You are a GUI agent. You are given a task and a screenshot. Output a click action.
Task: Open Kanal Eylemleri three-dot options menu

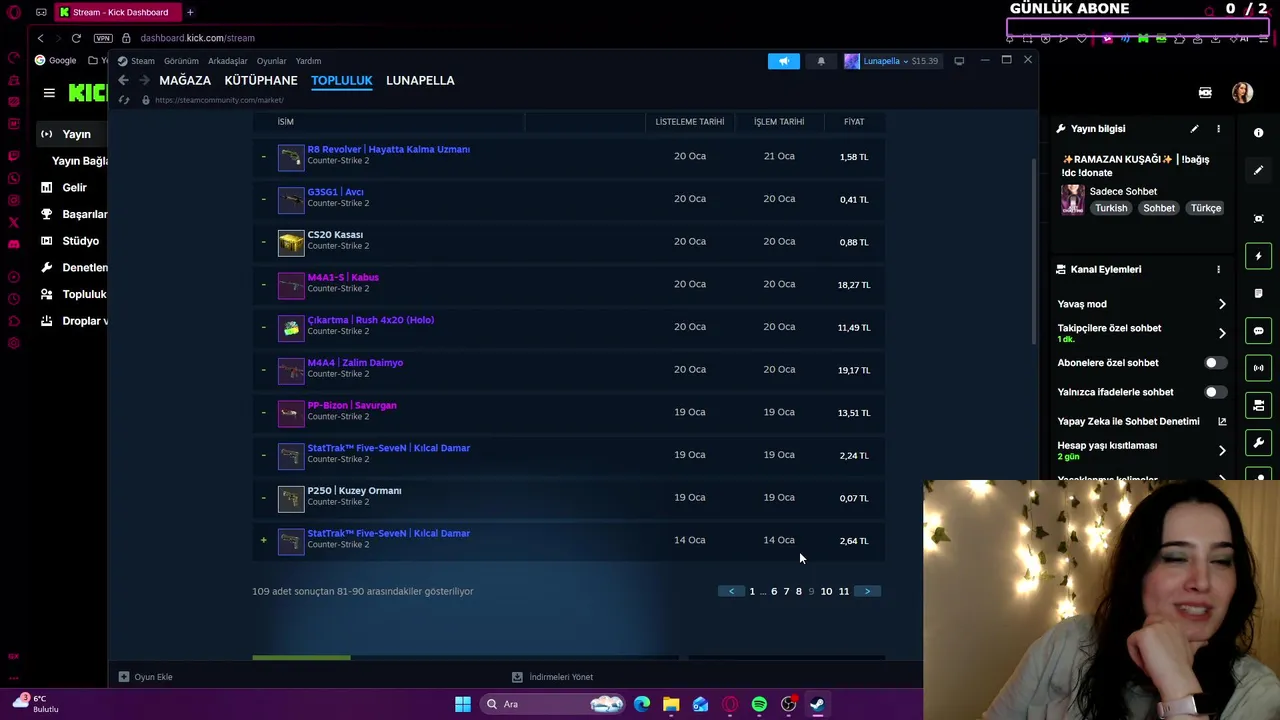[x=1218, y=269]
